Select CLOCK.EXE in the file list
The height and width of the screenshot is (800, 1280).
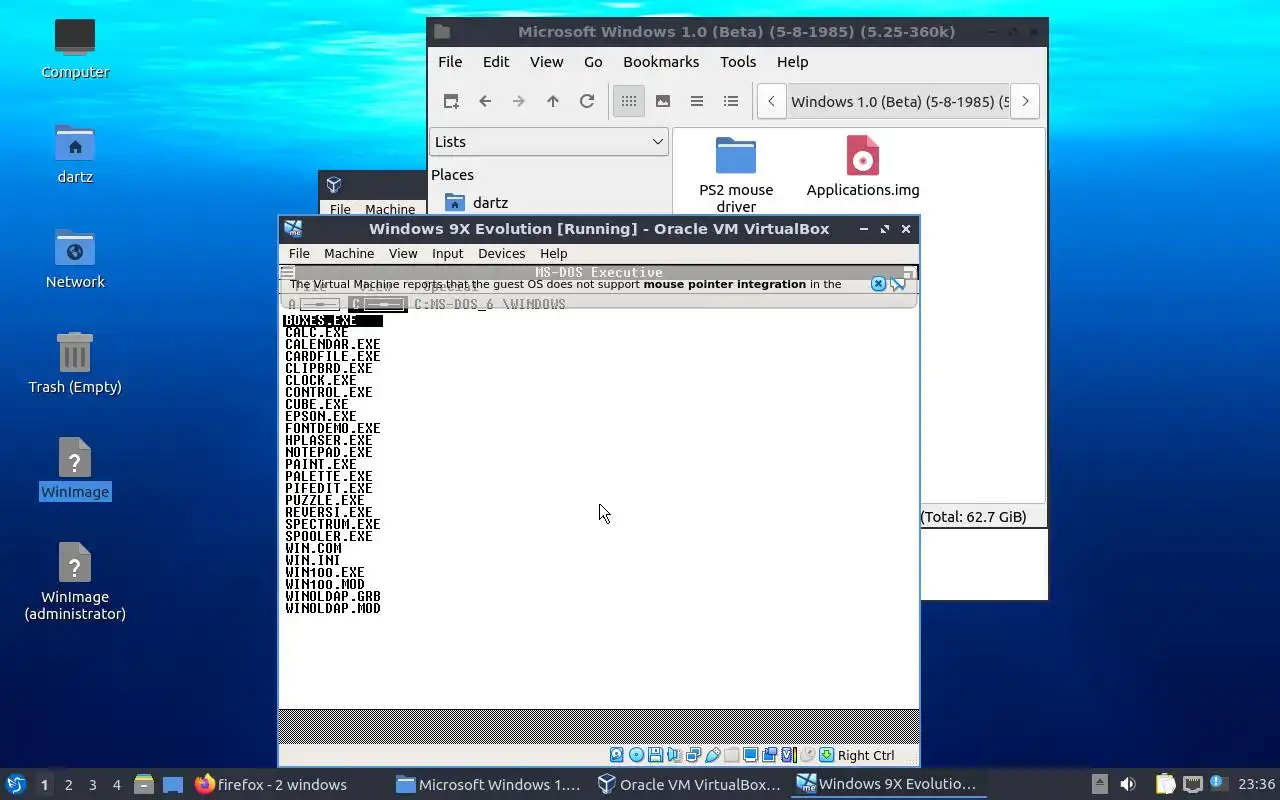pos(321,380)
